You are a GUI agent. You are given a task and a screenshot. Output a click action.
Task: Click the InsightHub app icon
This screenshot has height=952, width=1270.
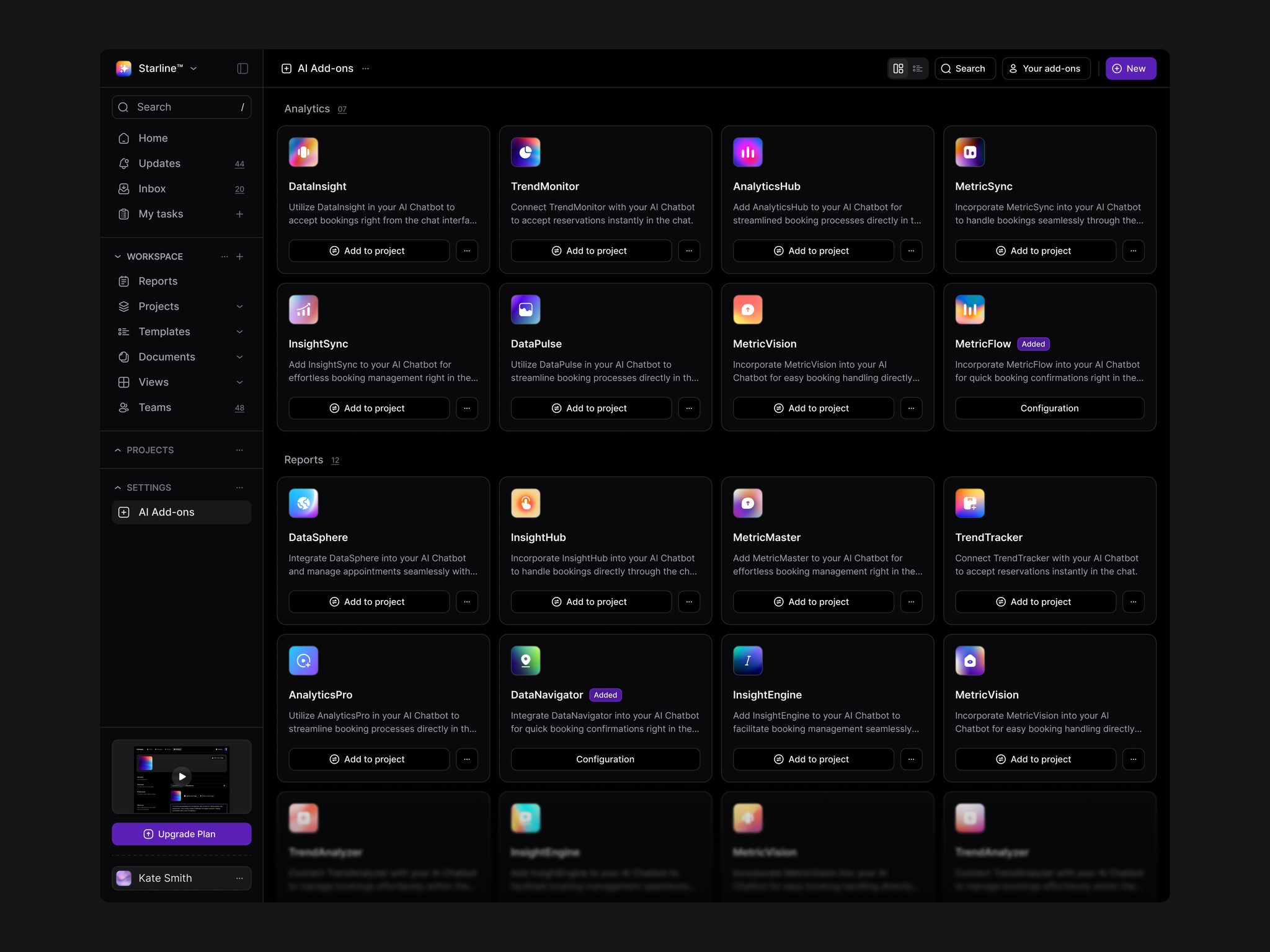click(525, 503)
